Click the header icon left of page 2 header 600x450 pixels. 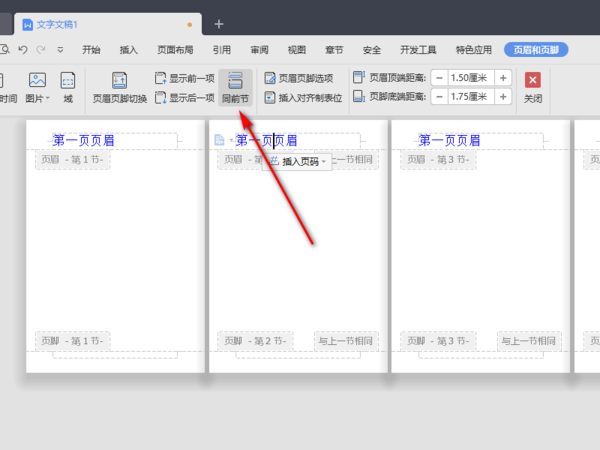click(x=219, y=140)
